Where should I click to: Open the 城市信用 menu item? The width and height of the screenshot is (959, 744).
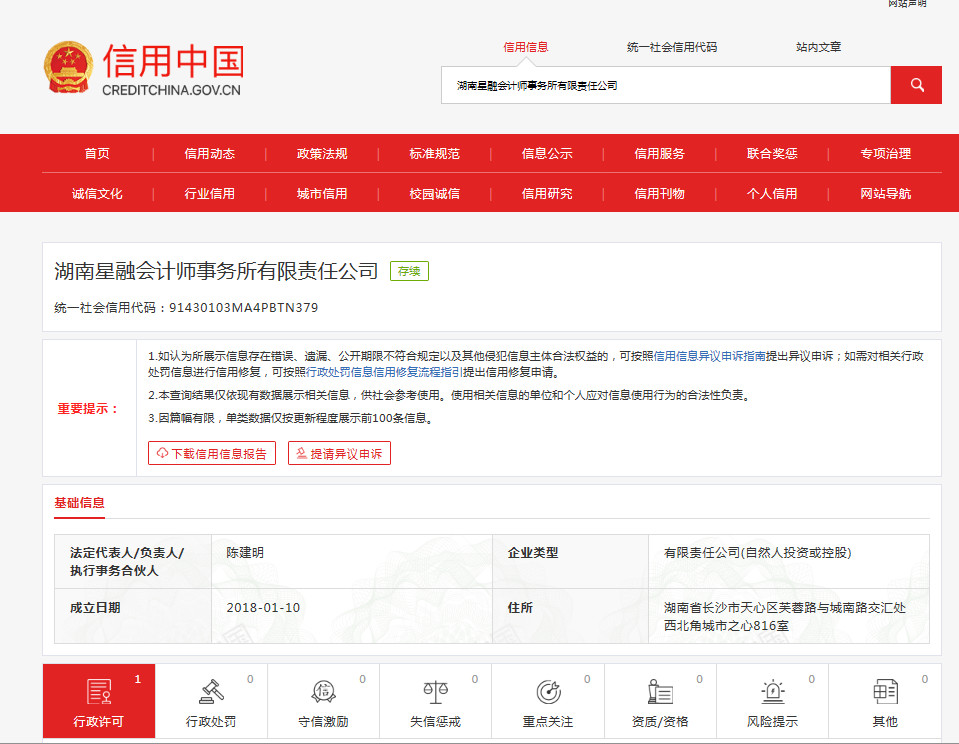[322, 194]
